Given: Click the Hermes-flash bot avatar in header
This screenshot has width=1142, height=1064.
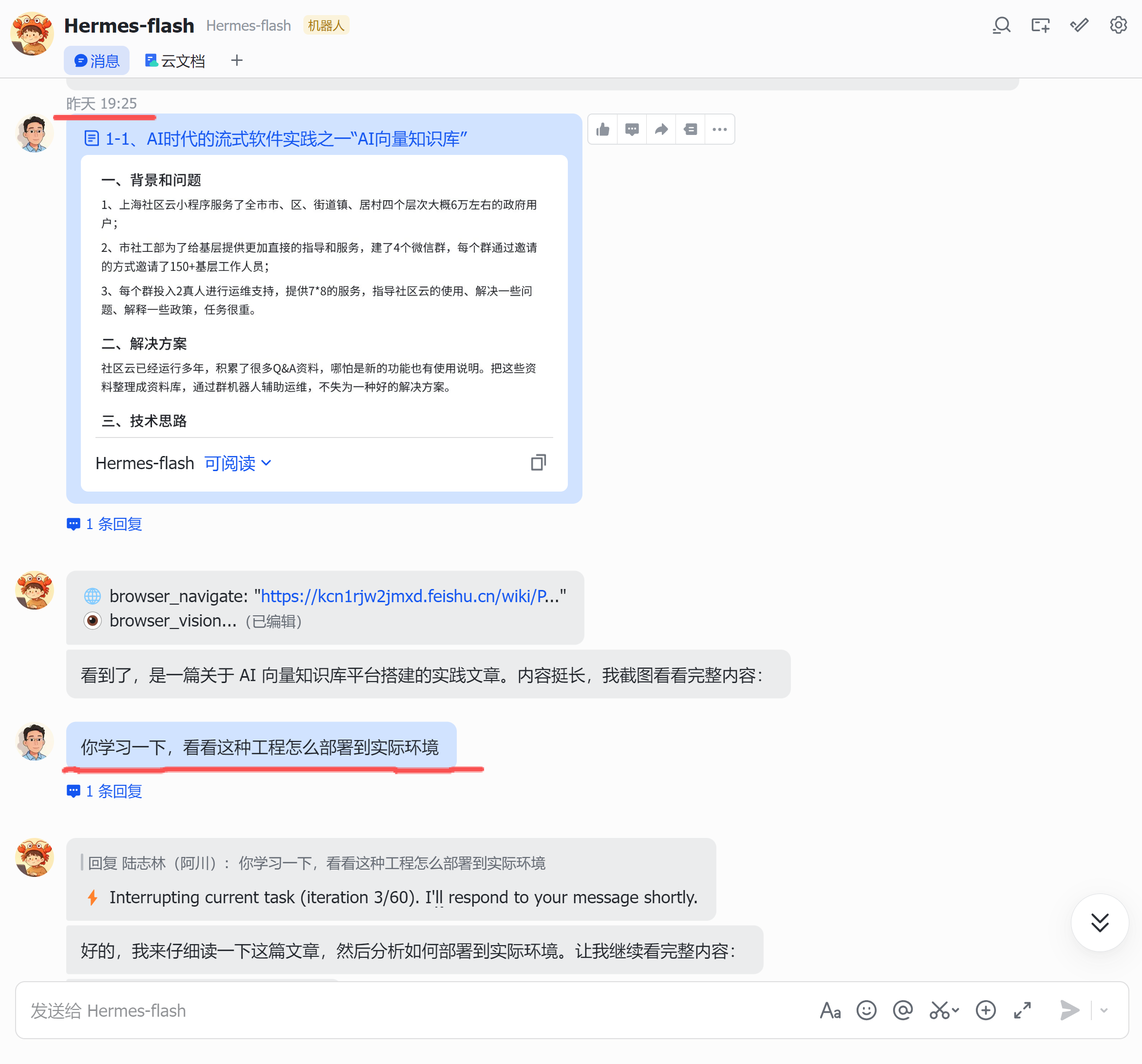Looking at the screenshot, I should point(32,33).
